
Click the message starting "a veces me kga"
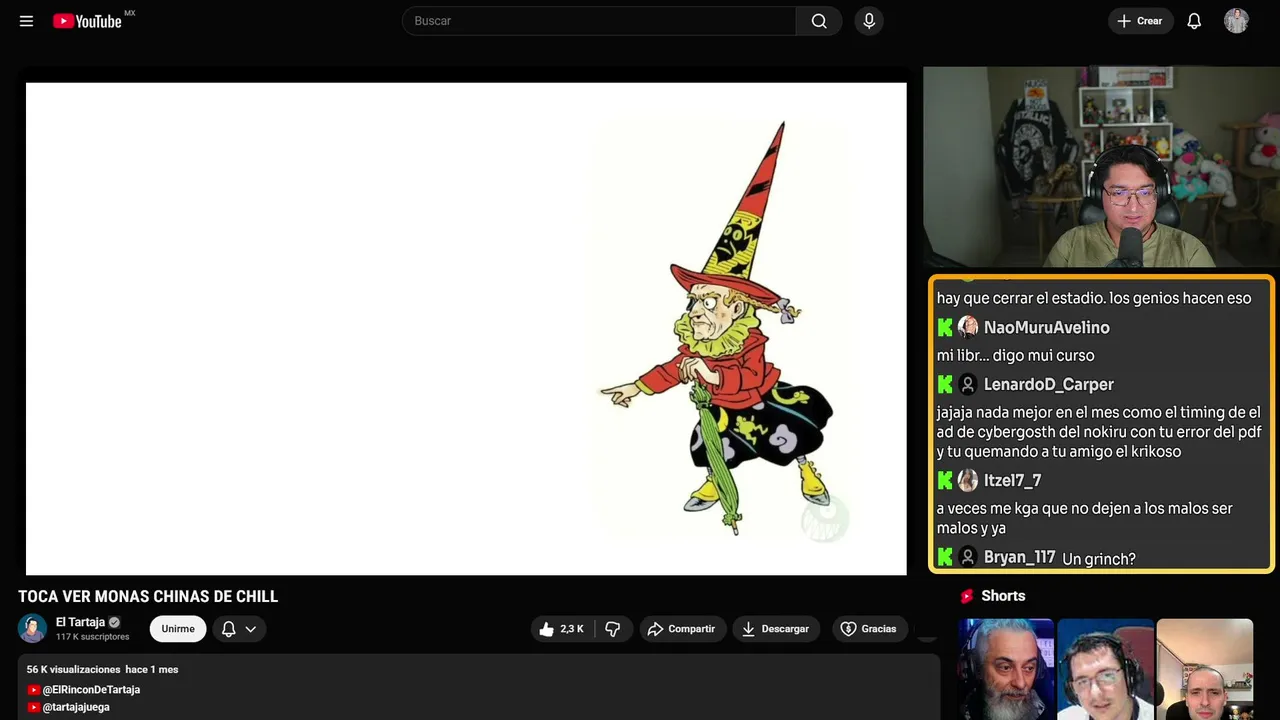click(x=1085, y=518)
